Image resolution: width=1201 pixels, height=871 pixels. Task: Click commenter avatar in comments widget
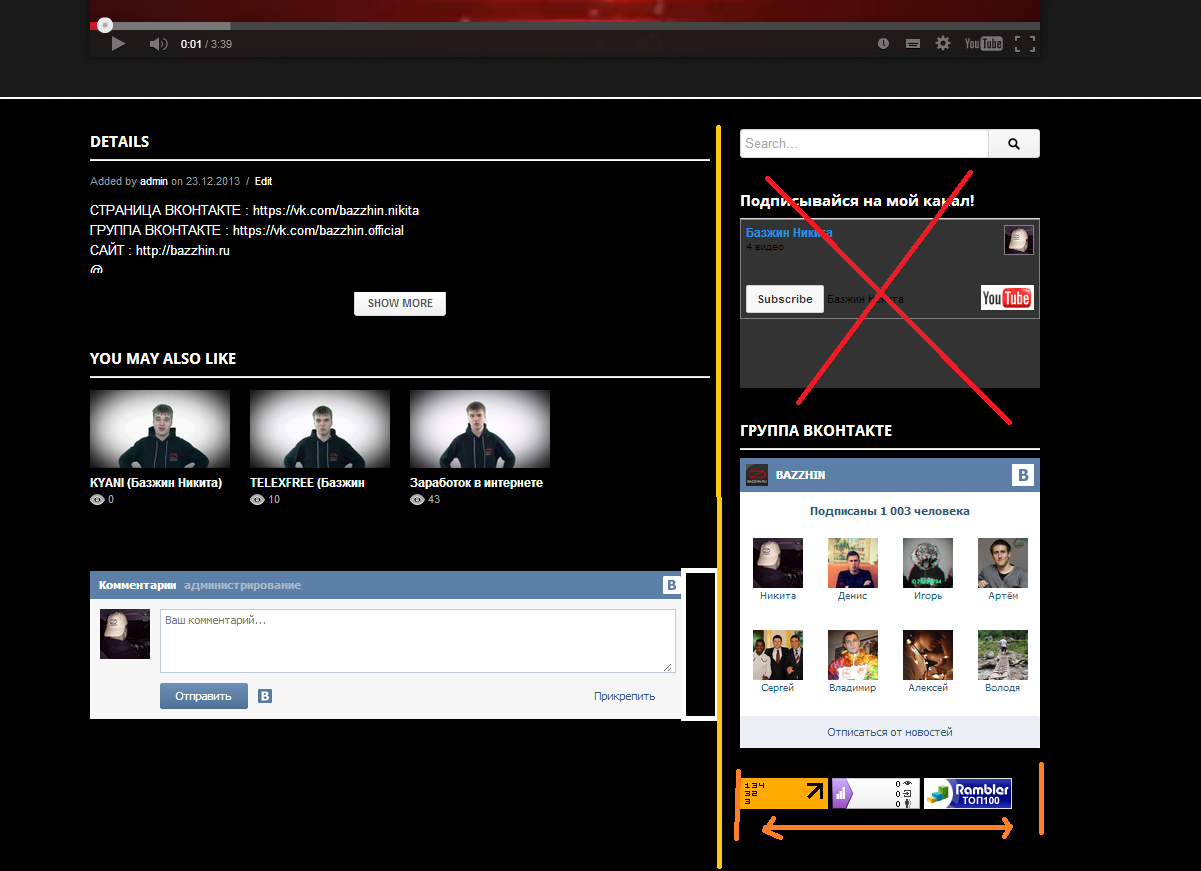(x=125, y=634)
